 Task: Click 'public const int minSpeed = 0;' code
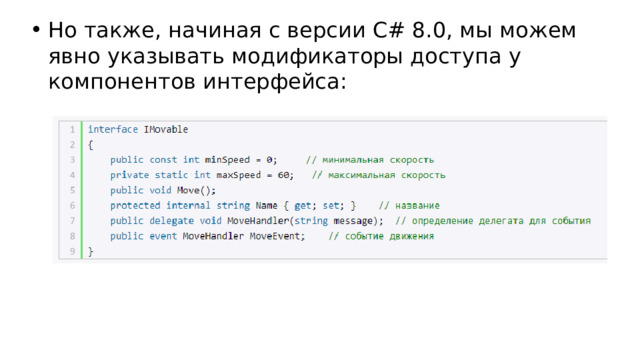[193, 160]
